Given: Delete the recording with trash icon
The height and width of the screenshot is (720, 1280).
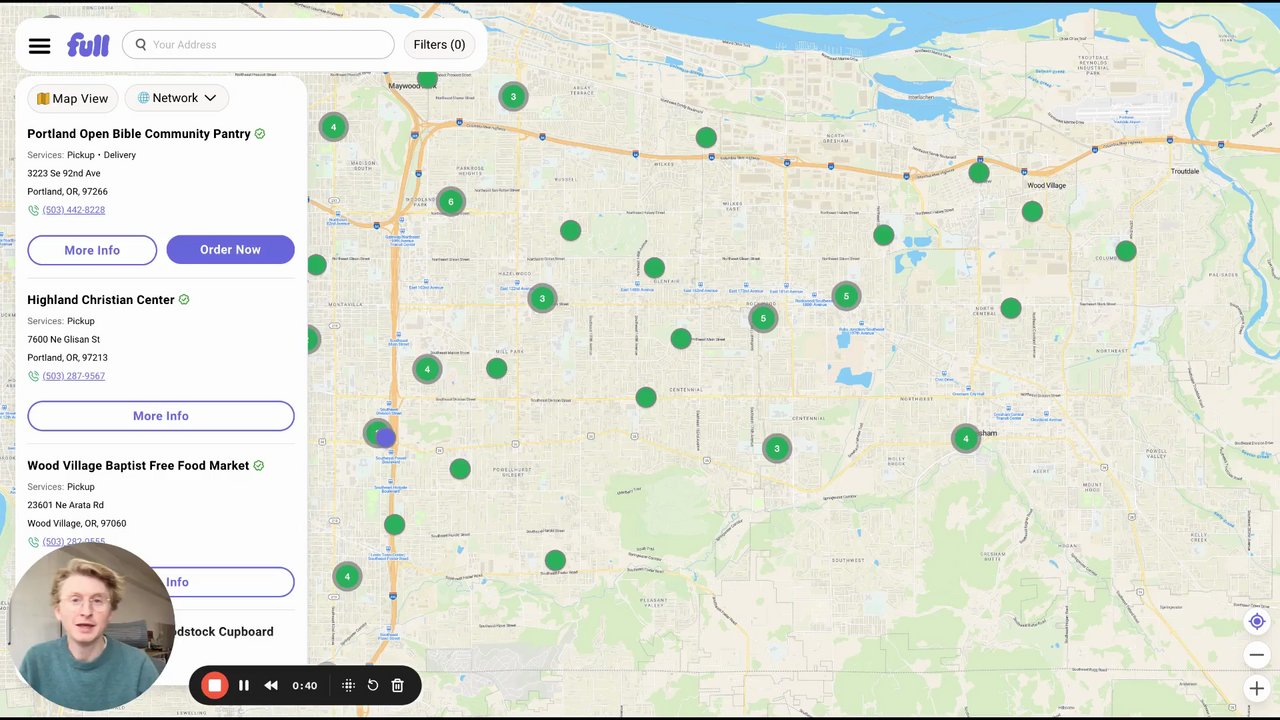Looking at the screenshot, I should 397,686.
